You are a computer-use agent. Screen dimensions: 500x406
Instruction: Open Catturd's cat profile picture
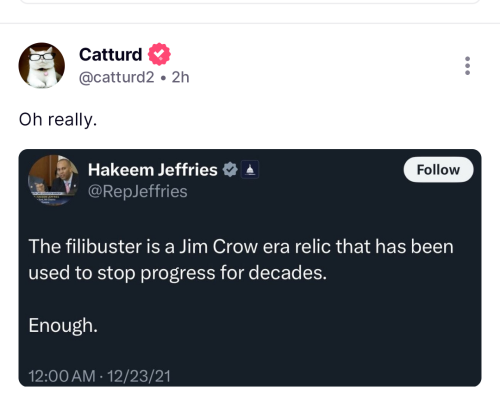(x=42, y=65)
